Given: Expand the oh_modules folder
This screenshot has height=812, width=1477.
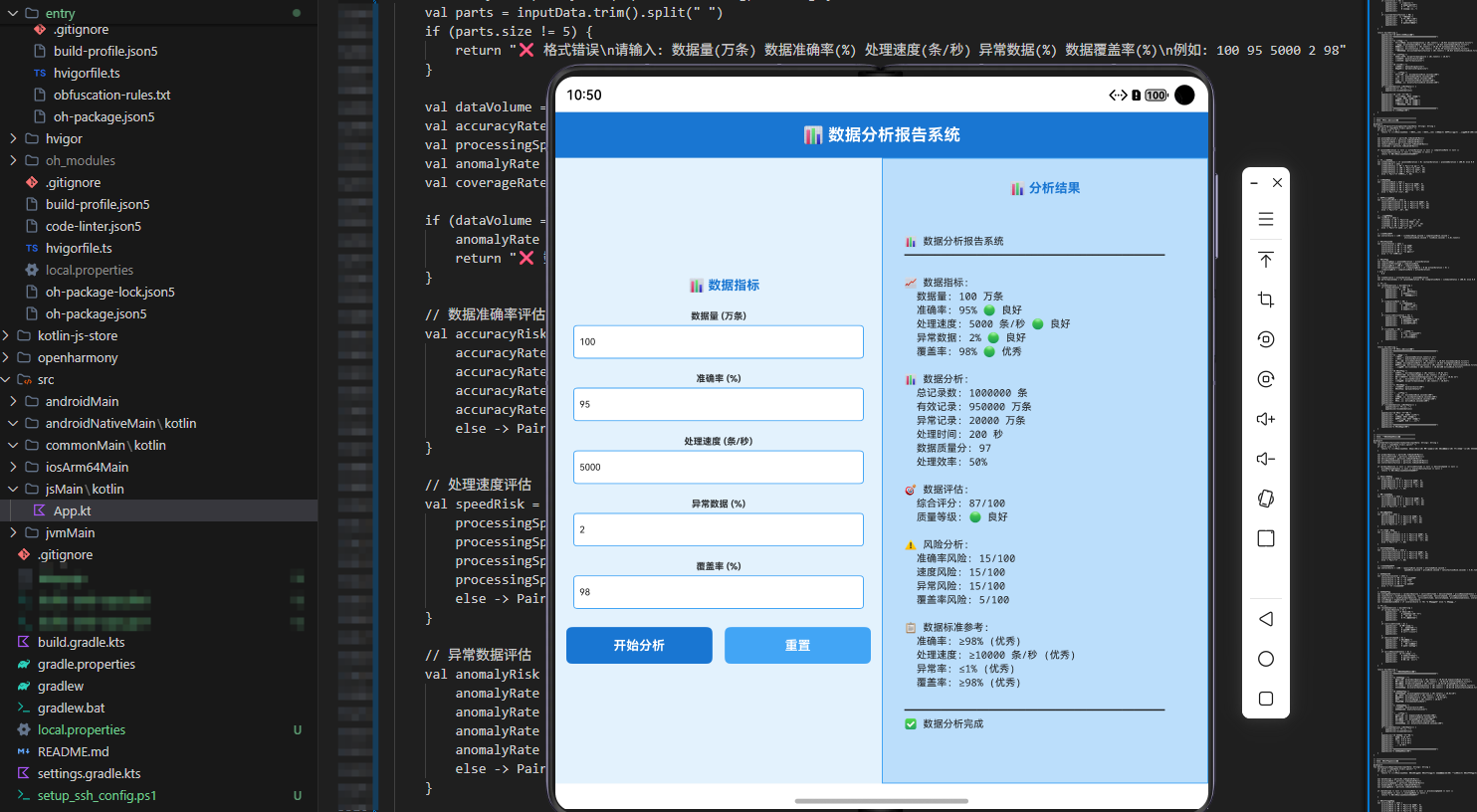Looking at the screenshot, I should coord(14,160).
